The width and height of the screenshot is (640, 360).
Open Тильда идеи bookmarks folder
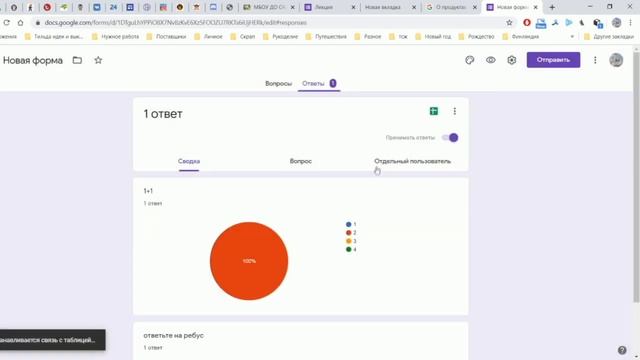click(54, 37)
